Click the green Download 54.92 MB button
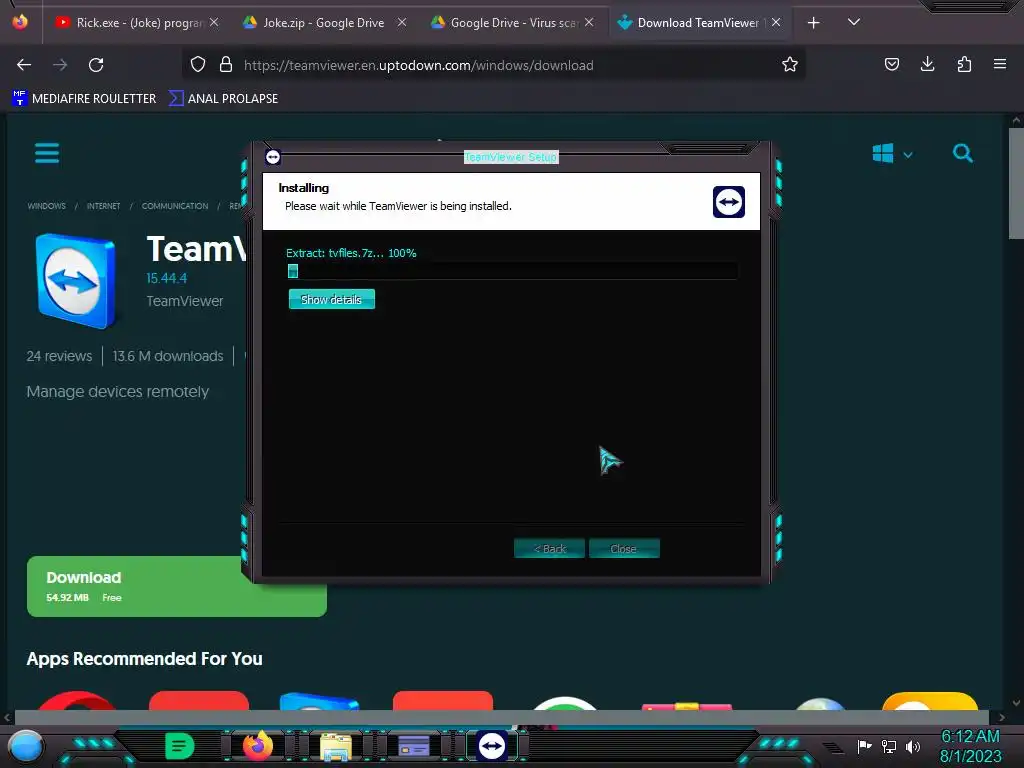Screen dimensions: 1024x768 pos(176,586)
